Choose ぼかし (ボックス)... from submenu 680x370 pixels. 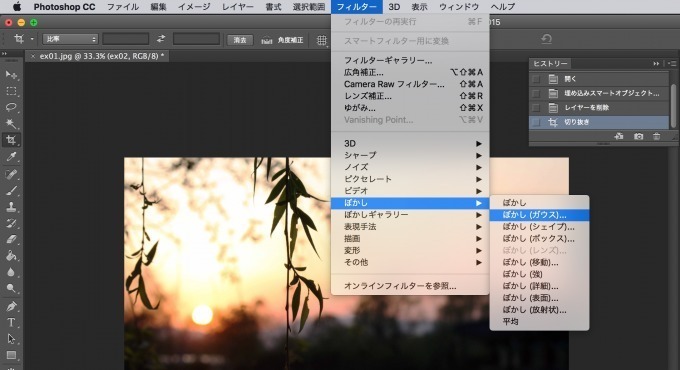point(539,239)
